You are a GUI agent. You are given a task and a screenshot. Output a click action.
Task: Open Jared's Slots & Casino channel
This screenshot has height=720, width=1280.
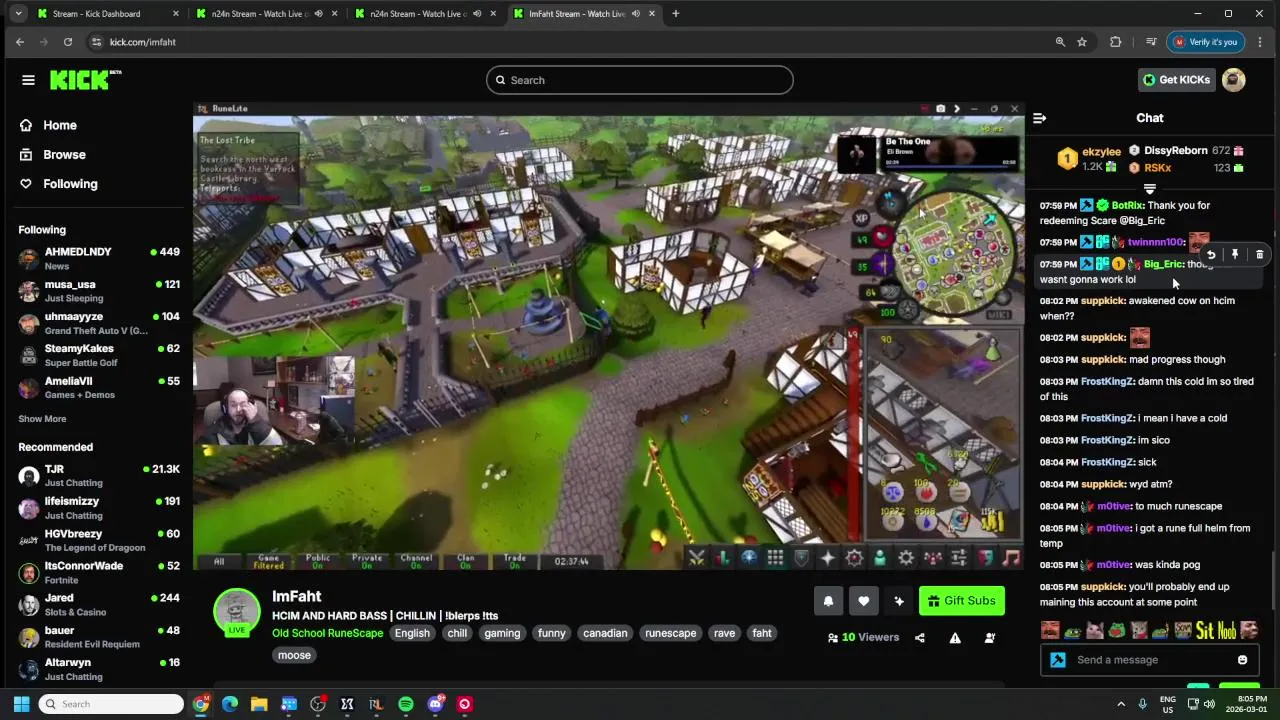(x=99, y=604)
